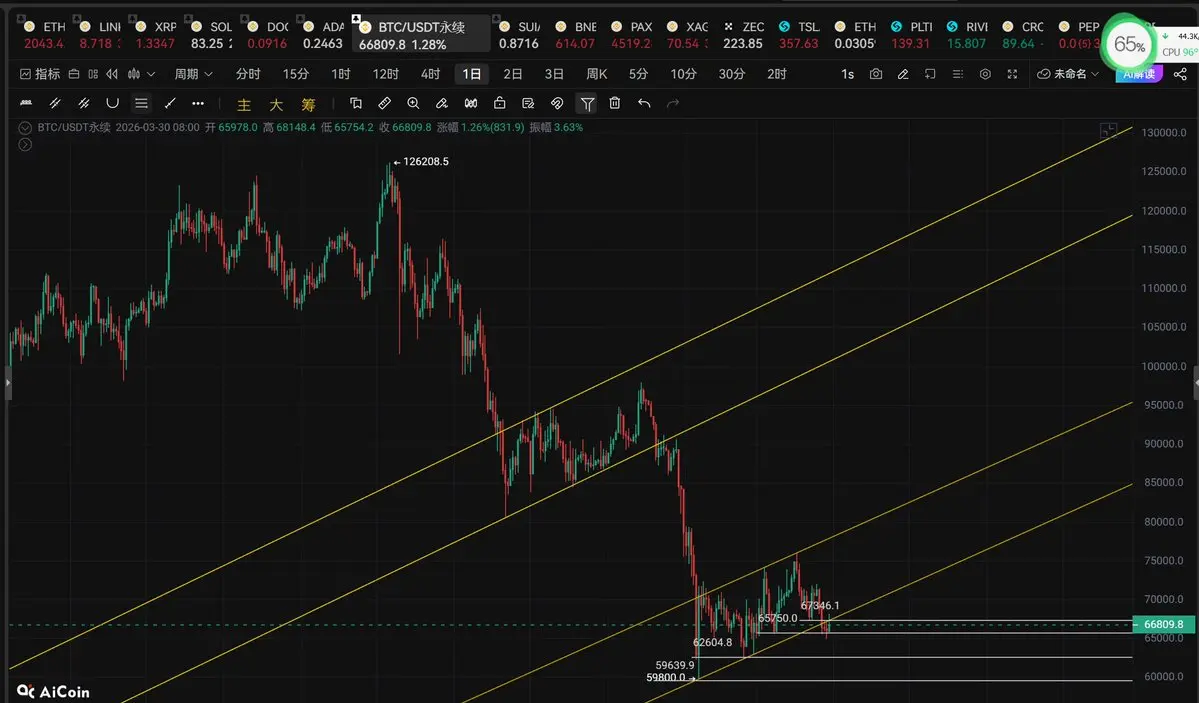Toggle the 主 indicator button
This screenshot has width=1199, height=703.
[x=244, y=105]
